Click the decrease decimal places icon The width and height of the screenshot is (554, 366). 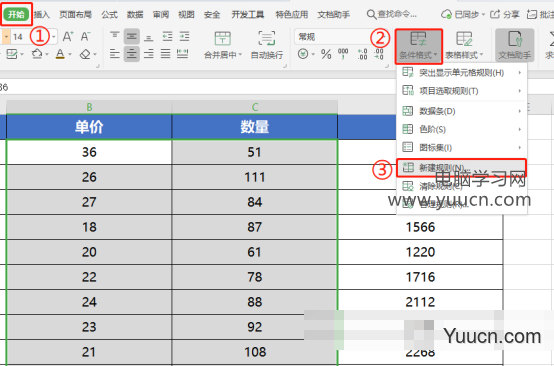coord(379,54)
